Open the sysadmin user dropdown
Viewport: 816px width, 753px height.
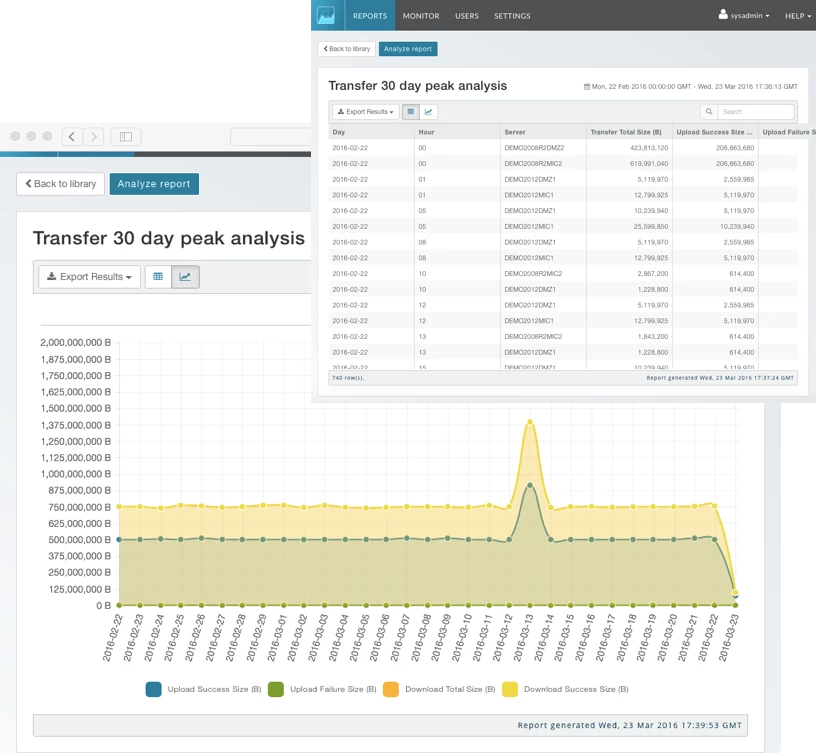pos(744,16)
